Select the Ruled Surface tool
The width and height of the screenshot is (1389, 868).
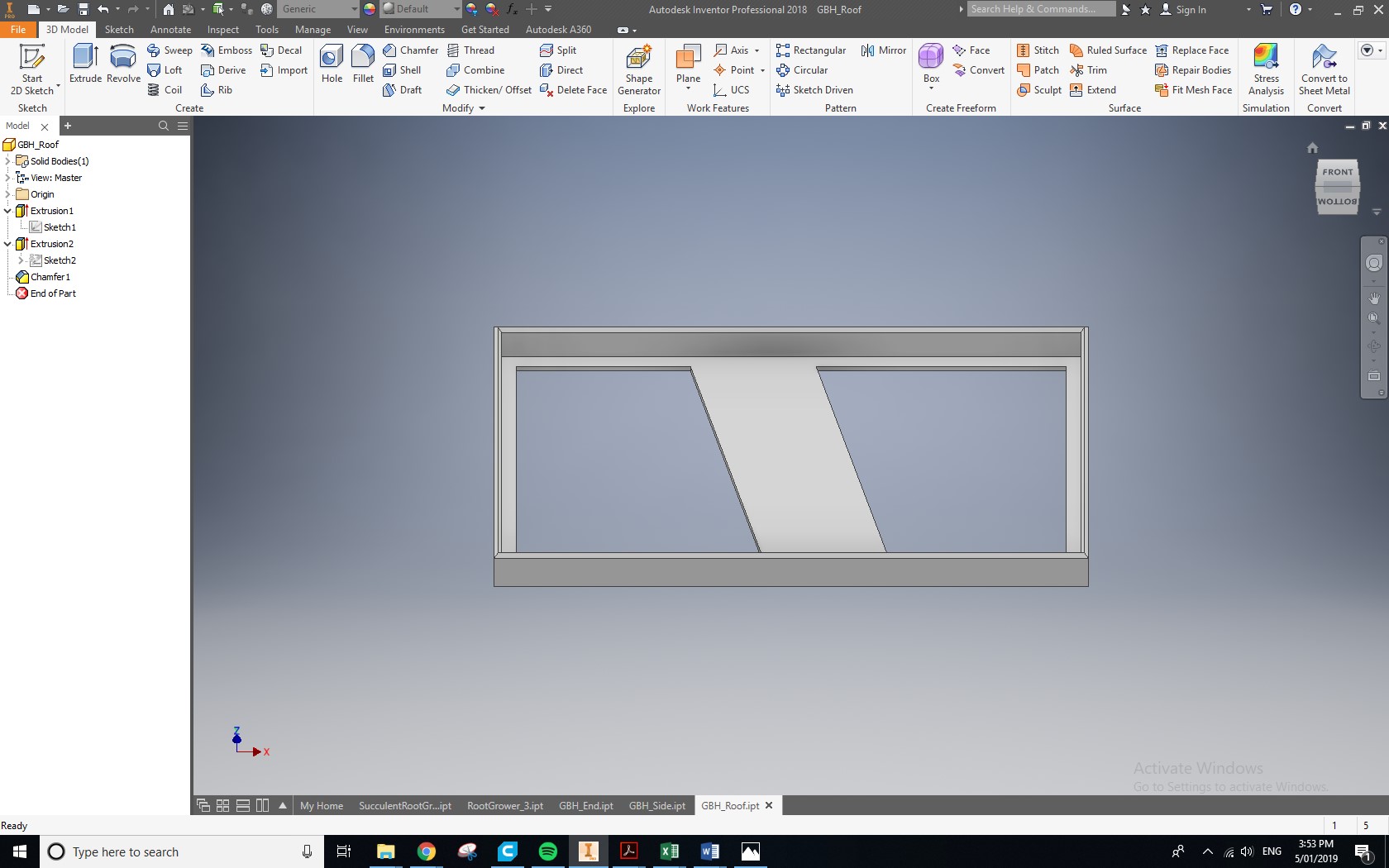point(1108,50)
